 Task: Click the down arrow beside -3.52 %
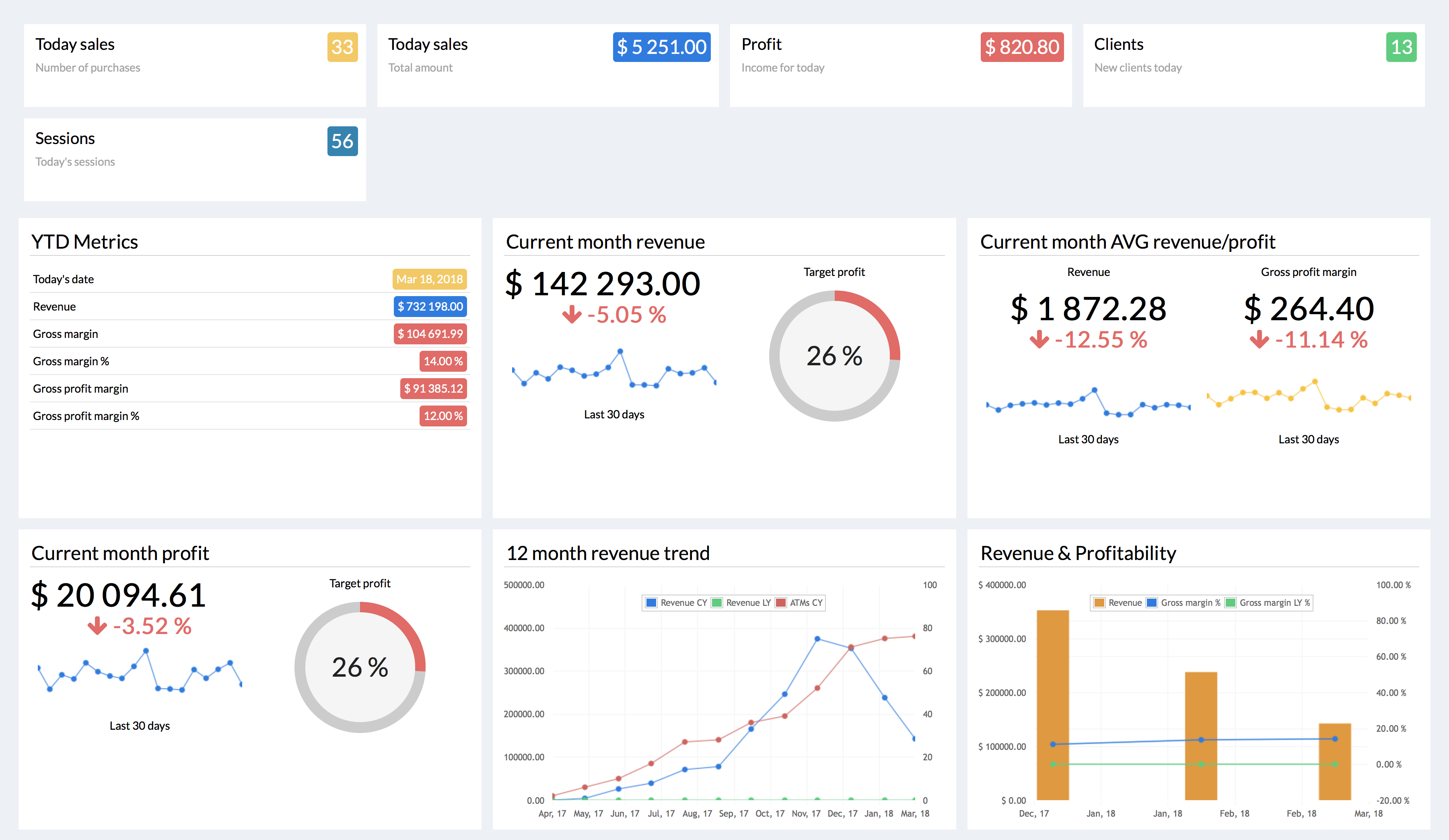point(97,626)
